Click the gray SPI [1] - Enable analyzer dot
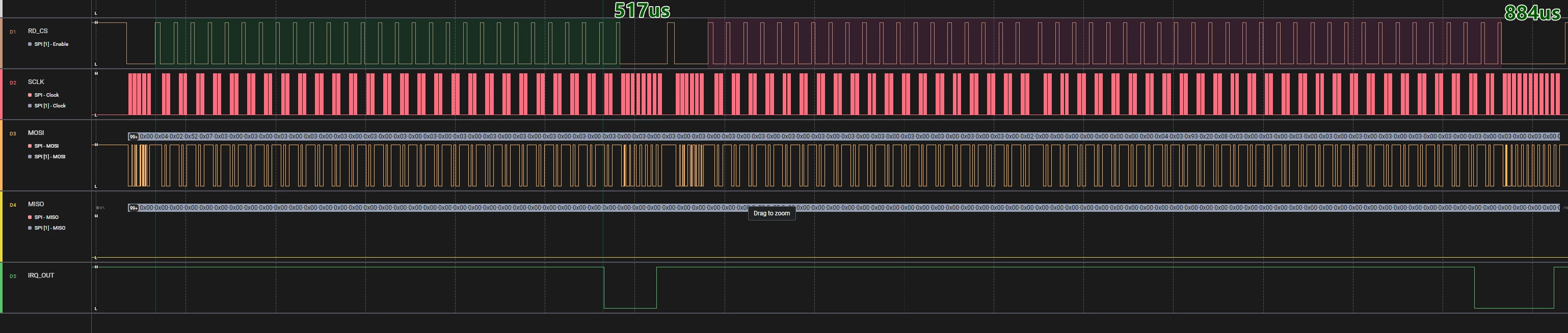 (30, 44)
